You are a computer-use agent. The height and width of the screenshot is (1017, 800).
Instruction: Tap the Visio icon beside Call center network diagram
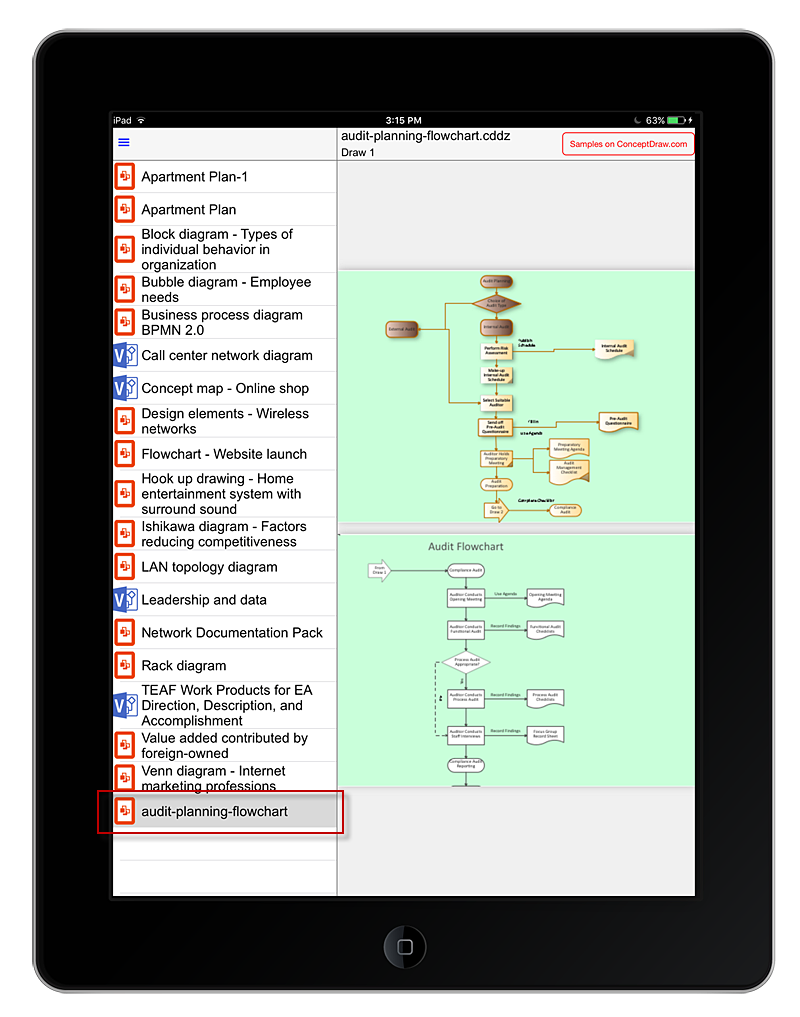pyautogui.click(x=124, y=355)
